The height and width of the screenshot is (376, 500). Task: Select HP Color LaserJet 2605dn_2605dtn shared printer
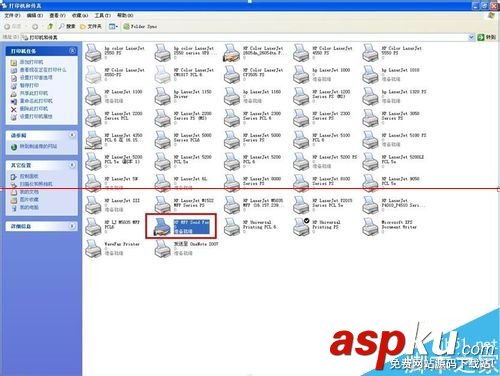pyautogui.click(x=254, y=53)
